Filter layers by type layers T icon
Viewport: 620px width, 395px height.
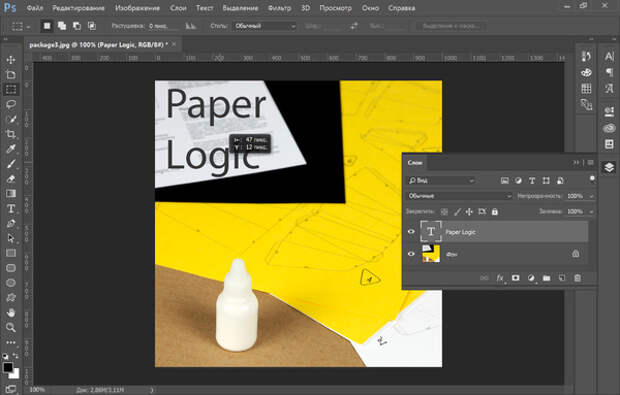pos(532,181)
